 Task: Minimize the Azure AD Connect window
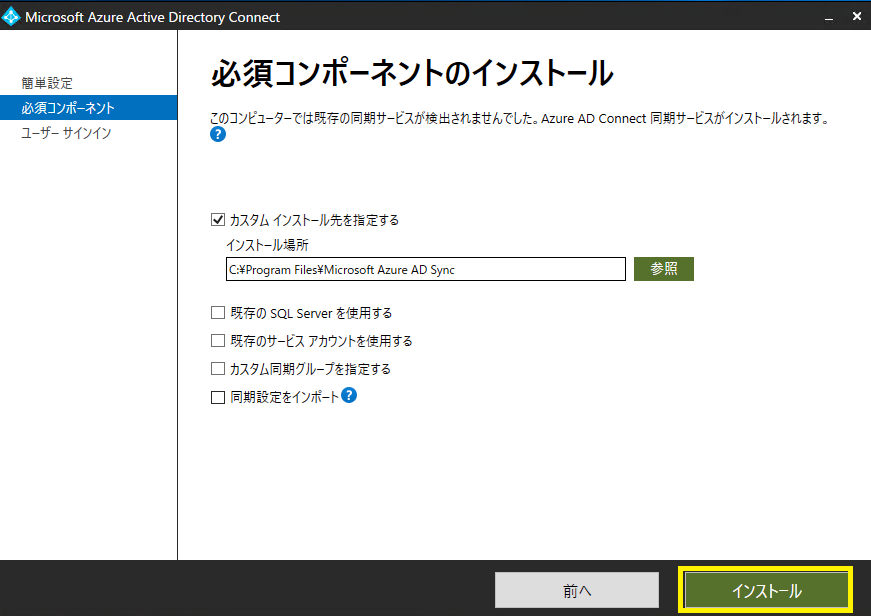pyautogui.click(x=829, y=17)
